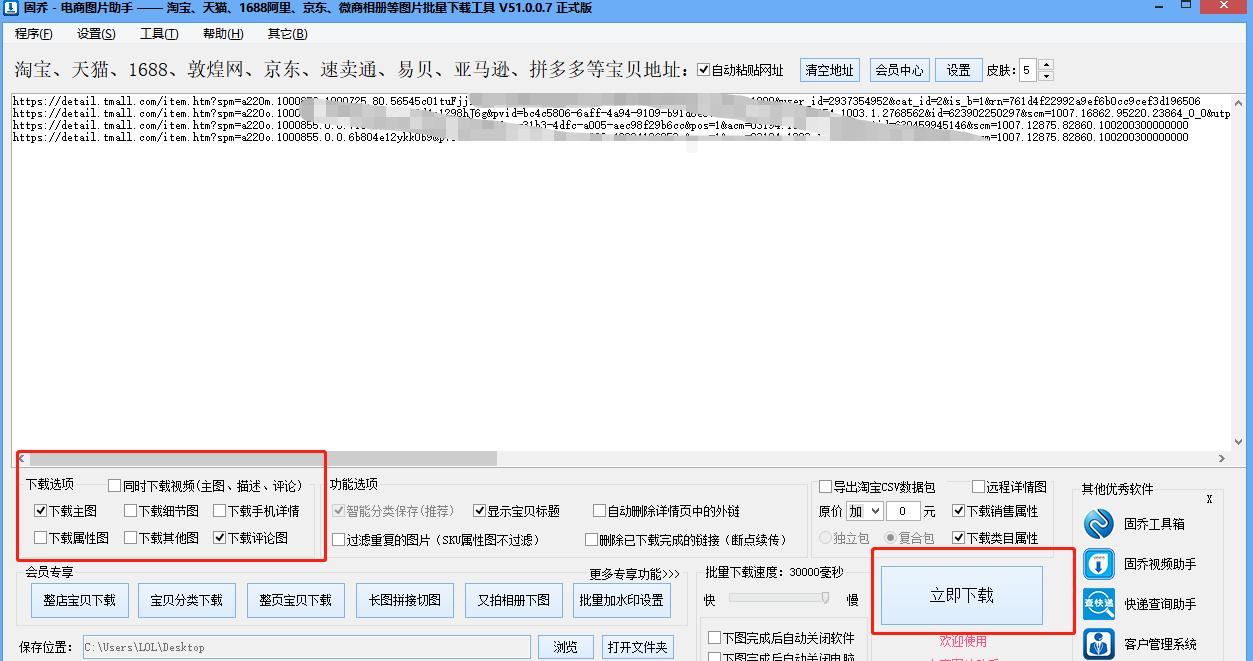Open 固乔视频助手 icon
The width and height of the screenshot is (1253, 661).
pyautogui.click(x=1099, y=564)
